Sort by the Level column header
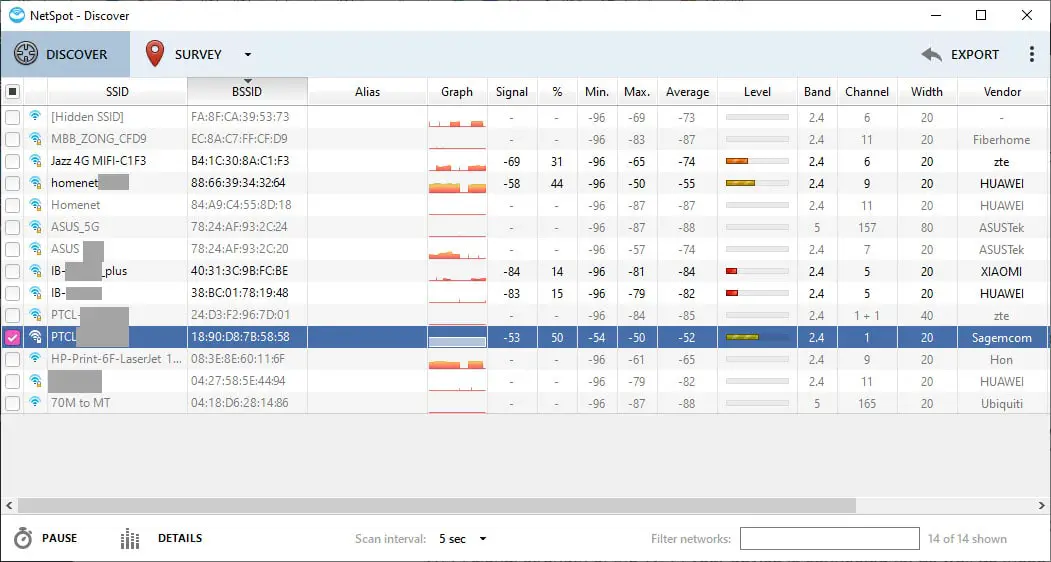This screenshot has width=1051, height=562. pyautogui.click(x=757, y=92)
